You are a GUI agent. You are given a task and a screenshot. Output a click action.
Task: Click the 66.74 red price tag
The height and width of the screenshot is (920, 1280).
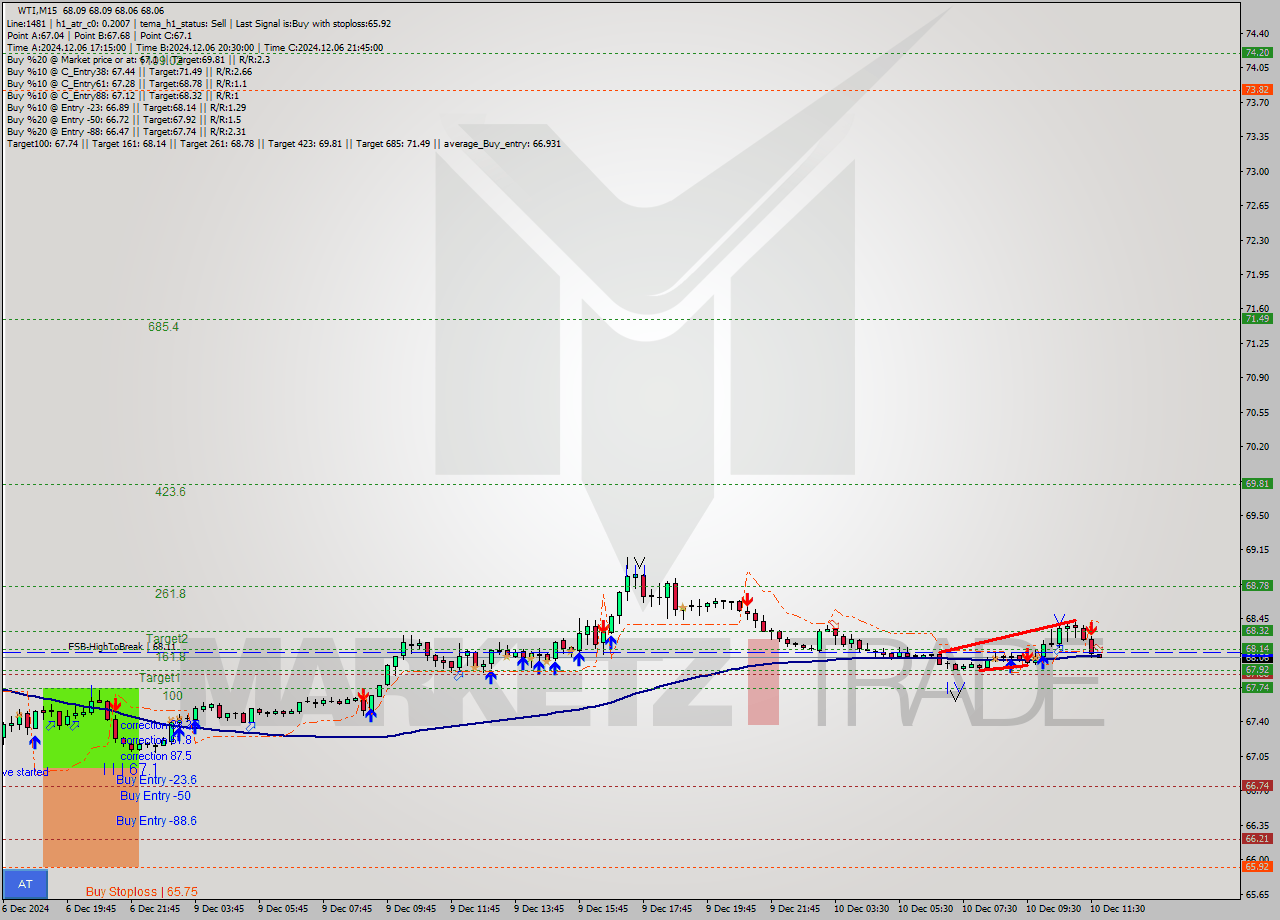pyautogui.click(x=1257, y=786)
